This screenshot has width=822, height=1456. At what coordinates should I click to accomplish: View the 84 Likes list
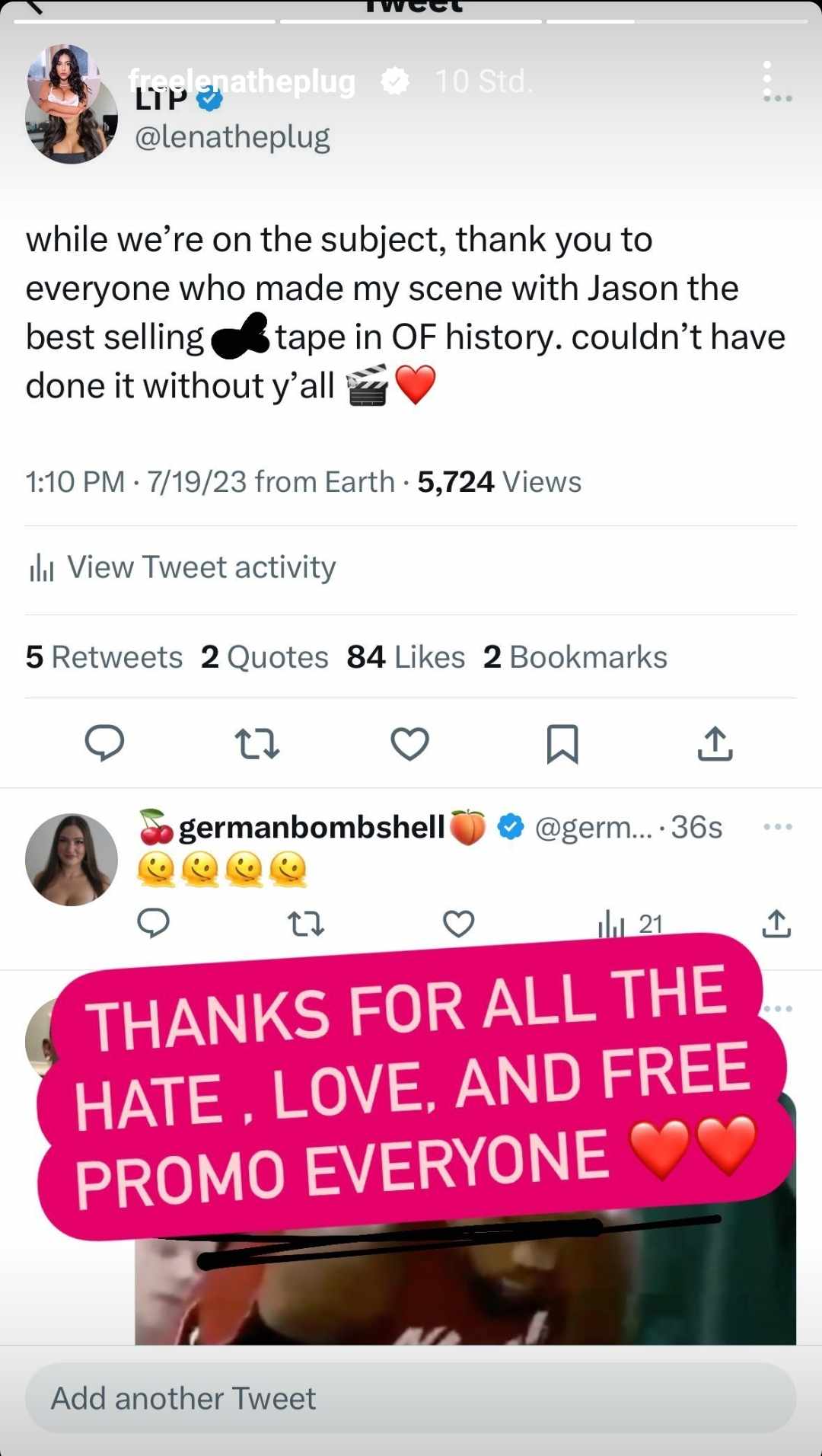(406, 657)
